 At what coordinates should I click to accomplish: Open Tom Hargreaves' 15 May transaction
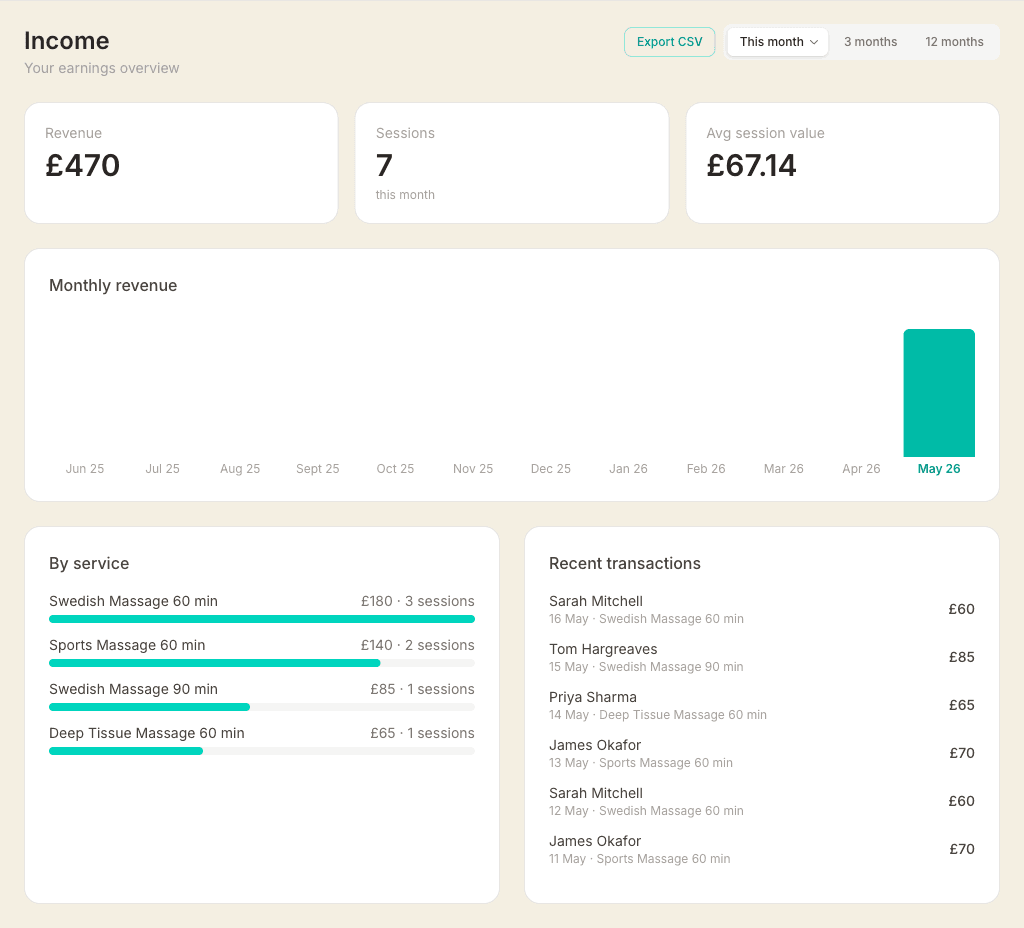coord(761,657)
